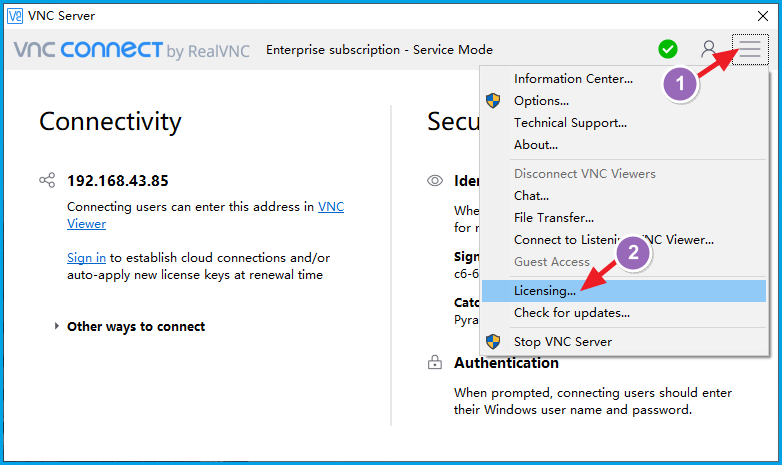Click the IP address 192.168.43.85
The width and height of the screenshot is (782, 465).
[118, 181]
